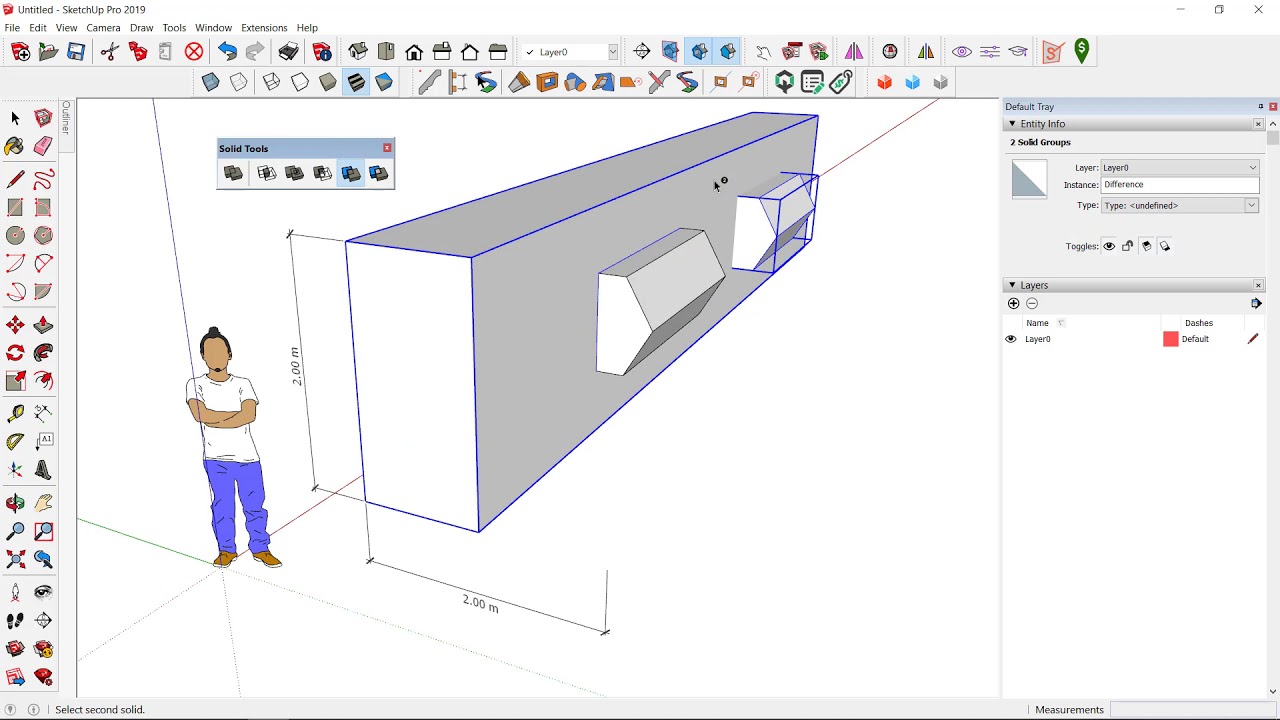The height and width of the screenshot is (720, 1280).
Task: Click the Zoom Extents tool
Action: (x=15, y=559)
